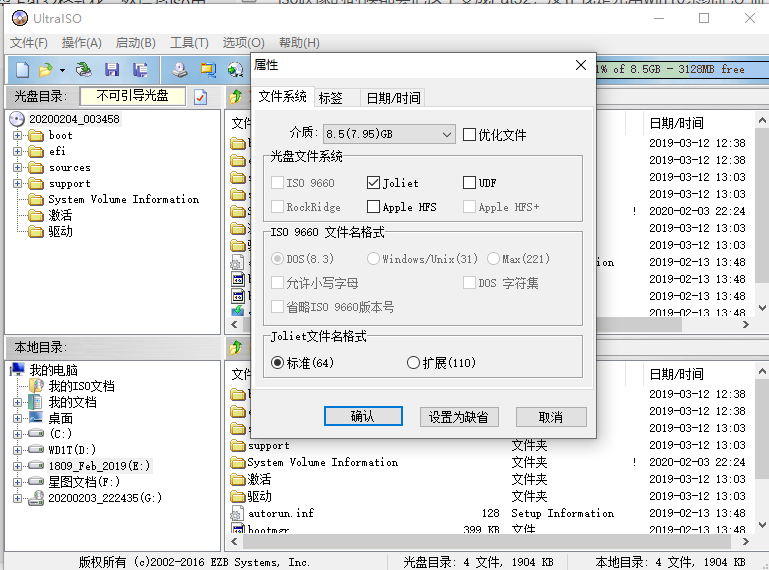The image size is (769, 570).
Task: Click the New file toolbar icon
Action: coord(23,70)
